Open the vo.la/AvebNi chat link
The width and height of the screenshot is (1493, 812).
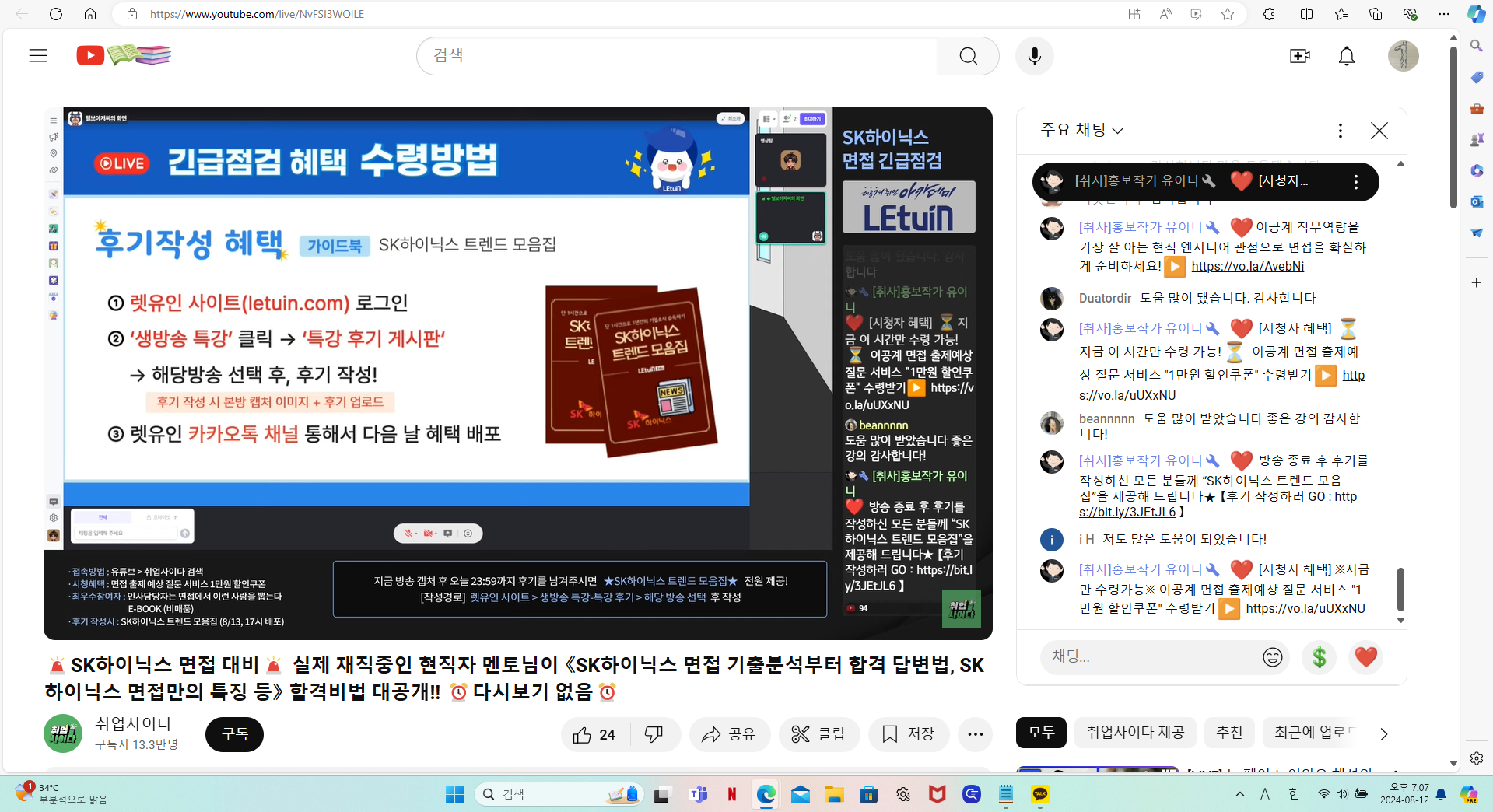1247,266
